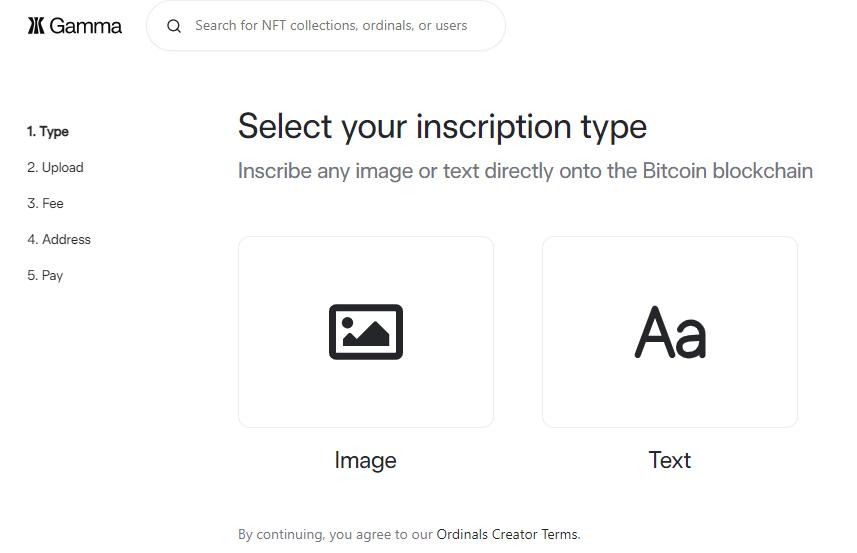The height and width of the screenshot is (553, 857).
Task: Click the picture icon in Image card
Action: click(366, 332)
